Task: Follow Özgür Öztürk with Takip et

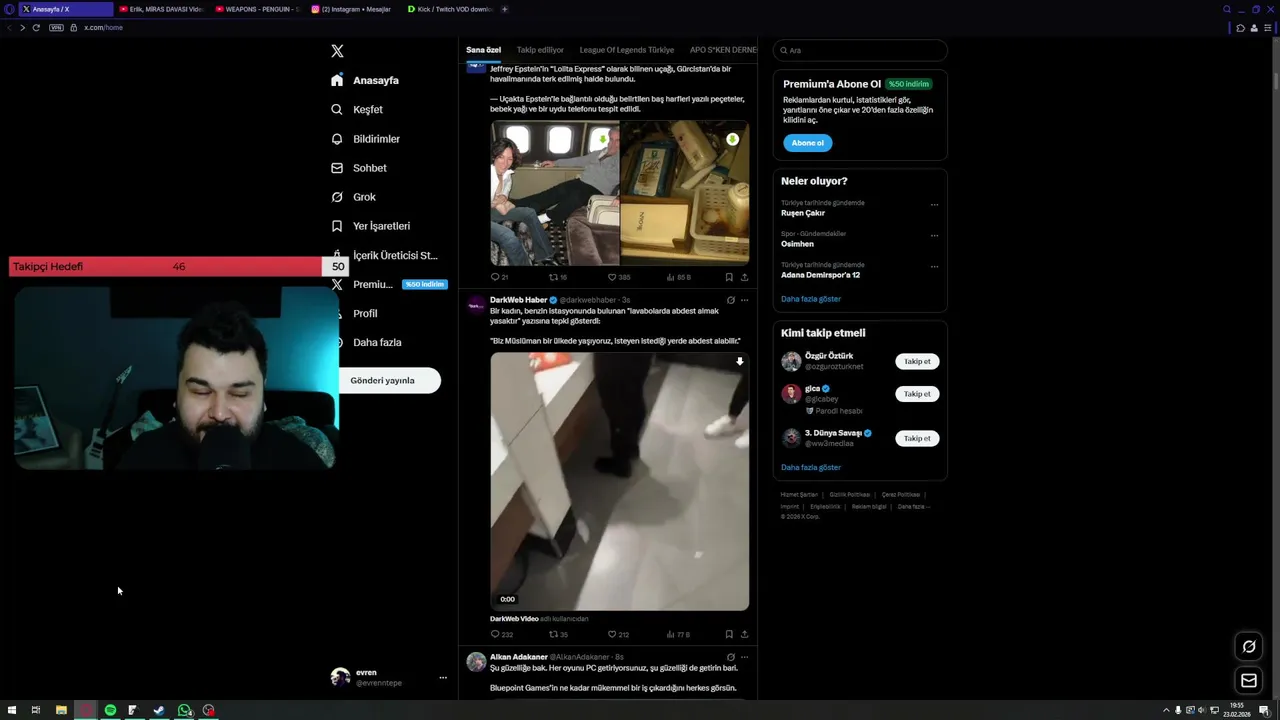Action: coord(917,362)
